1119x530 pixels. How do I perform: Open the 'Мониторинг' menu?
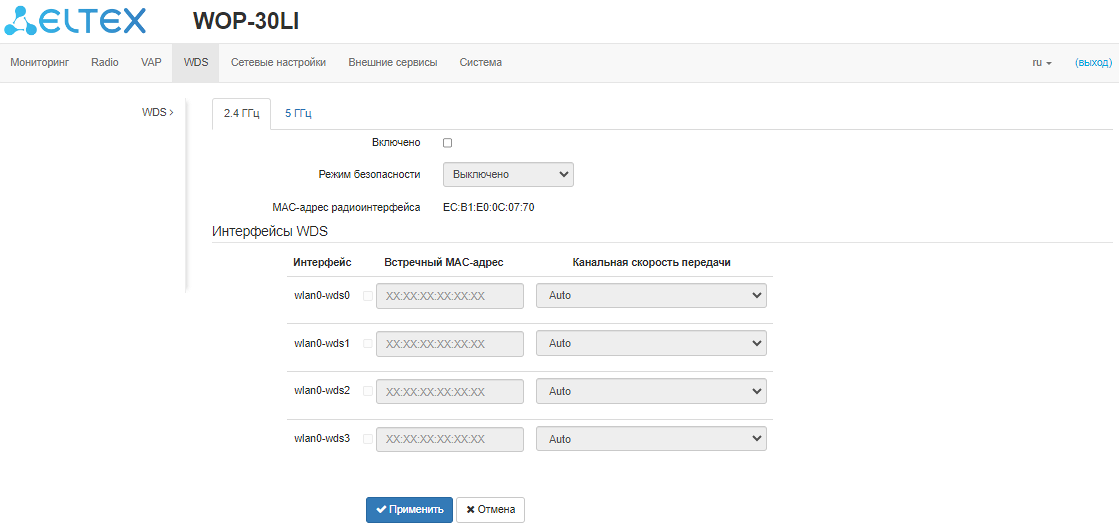pyautogui.click(x=40, y=62)
